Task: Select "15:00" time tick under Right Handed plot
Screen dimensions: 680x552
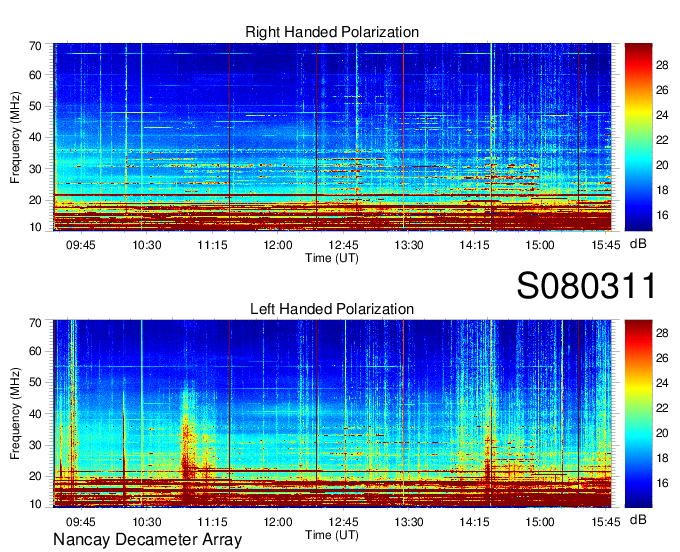Action: 540,245
